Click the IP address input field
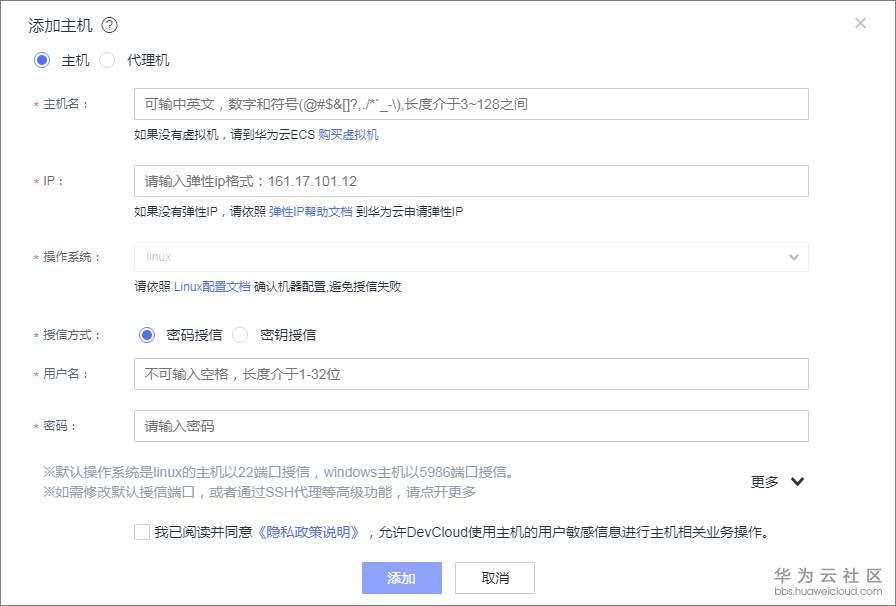This screenshot has height=606, width=896. [x=470, y=180]
